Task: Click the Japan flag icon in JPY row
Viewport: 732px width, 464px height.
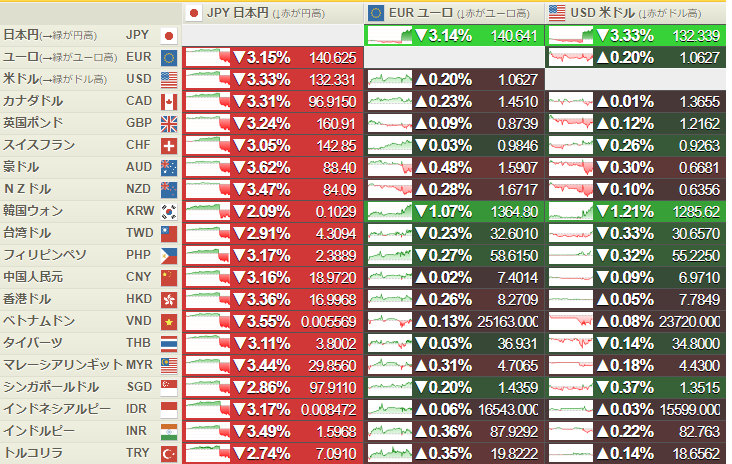Action: click(168, 35)
